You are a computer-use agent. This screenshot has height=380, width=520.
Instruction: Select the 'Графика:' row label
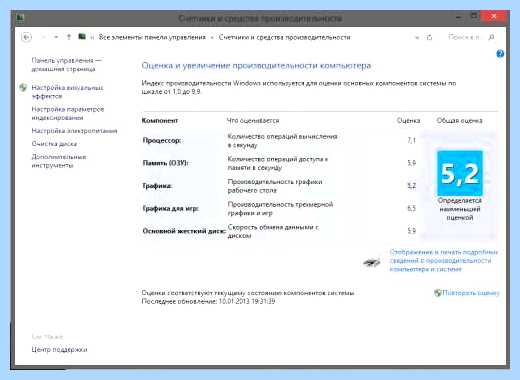click(157, 186)
